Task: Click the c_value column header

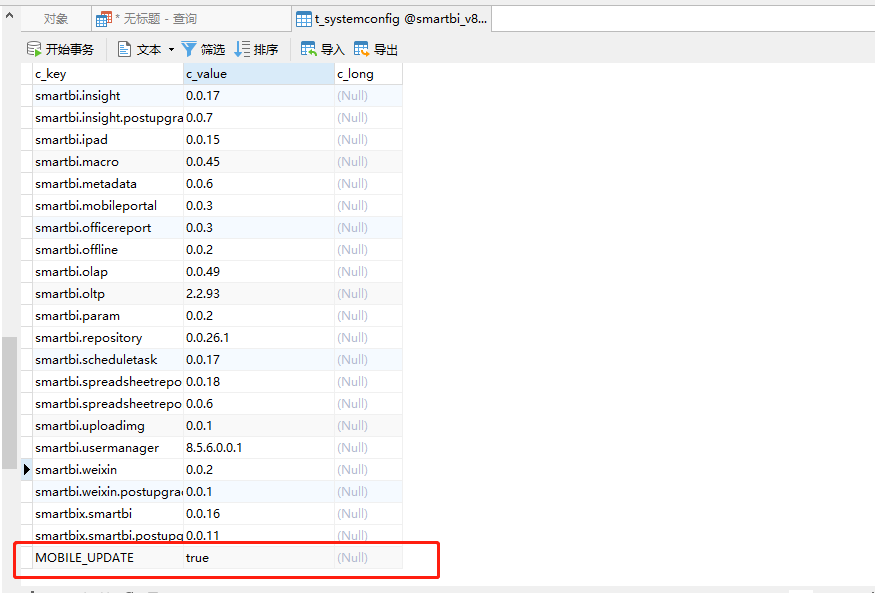Action: 259,74
